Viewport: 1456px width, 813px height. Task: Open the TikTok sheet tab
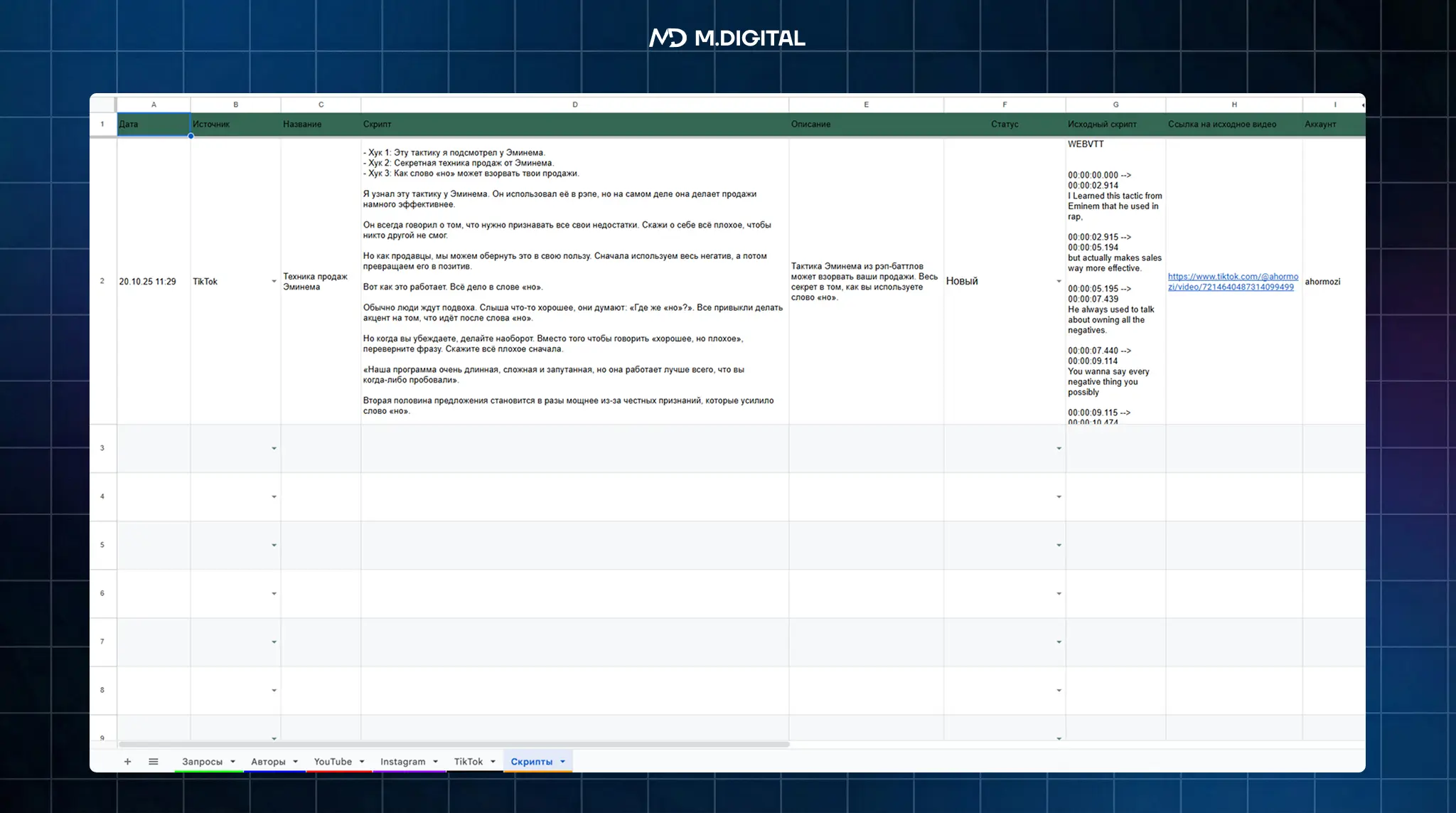point(468,762)
